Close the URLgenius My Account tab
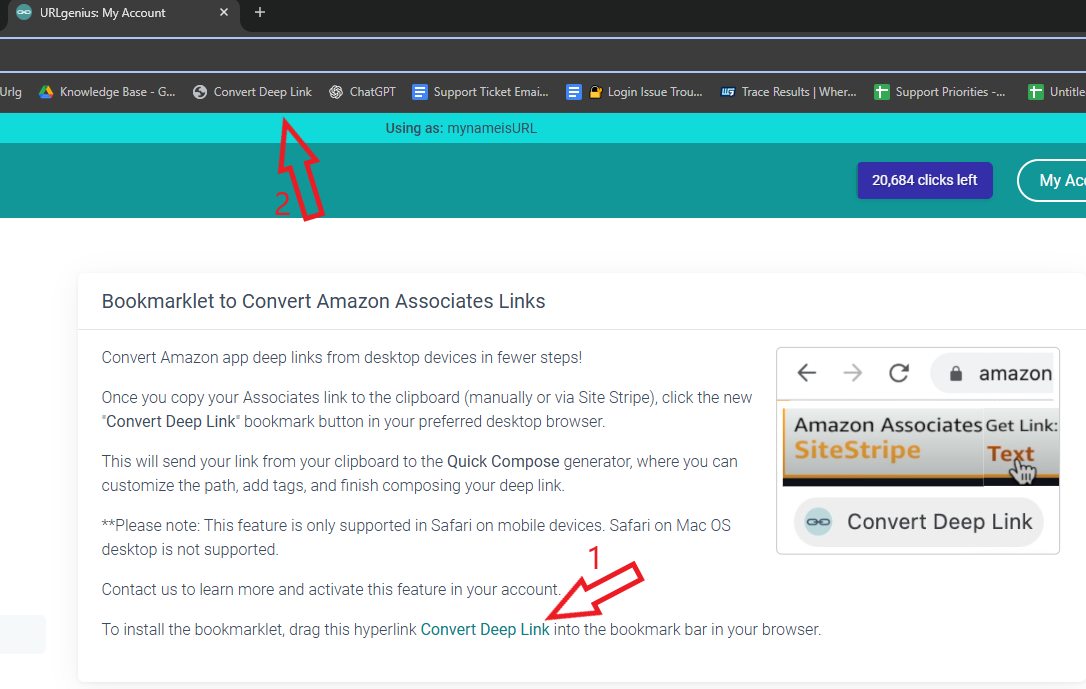 [x=224, y=13]
